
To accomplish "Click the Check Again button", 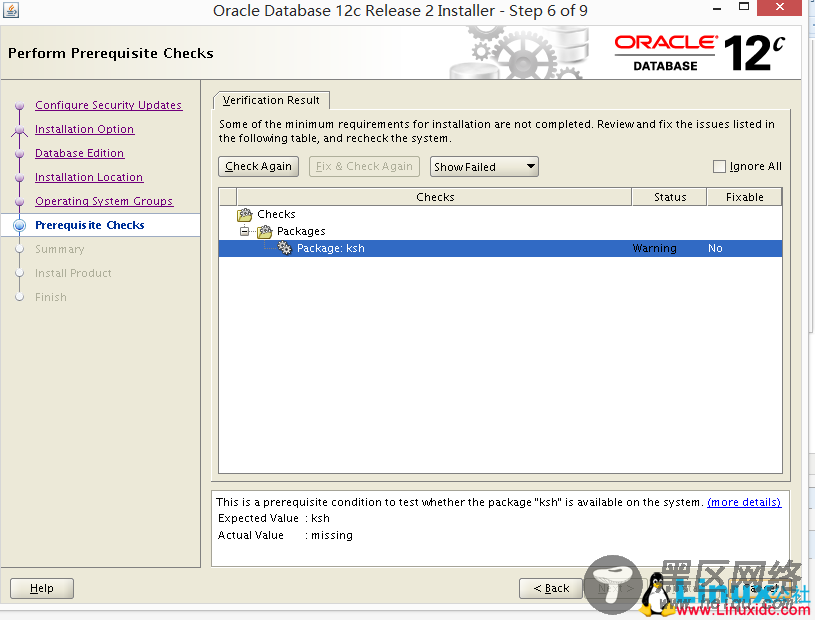I will tap(258, 166).
